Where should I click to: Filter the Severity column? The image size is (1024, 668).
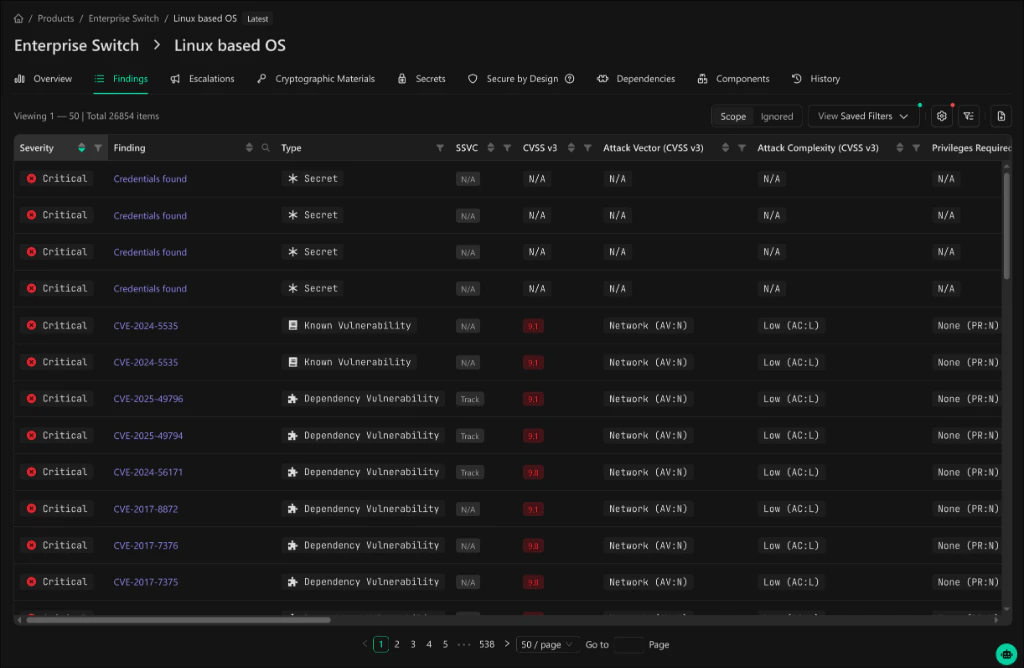(x=98, y=148)
